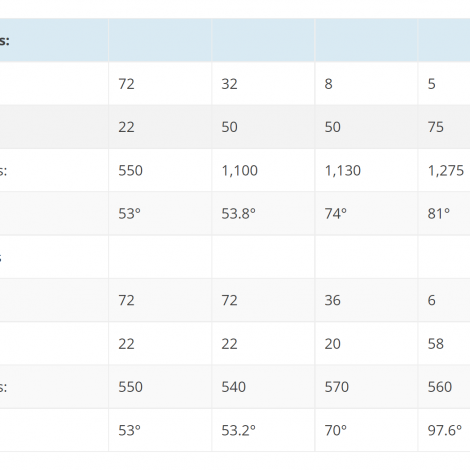Select the cell with value 58
470x470 pixels.
(444, 343)
